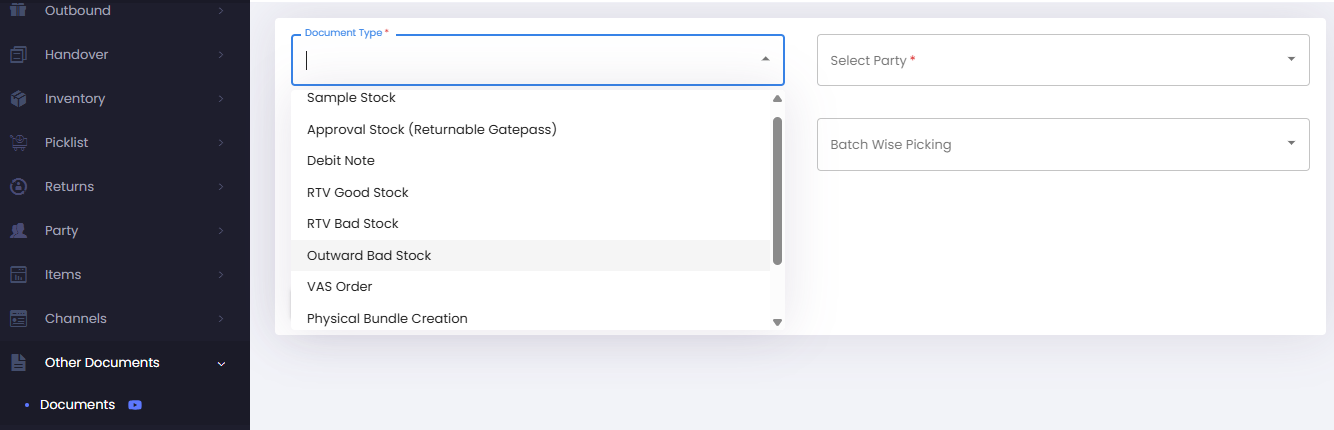The height and width of the screenshot is (430, 1334).
Task: Collapse the Other Documents menu chevron
Action: point(221,363)
